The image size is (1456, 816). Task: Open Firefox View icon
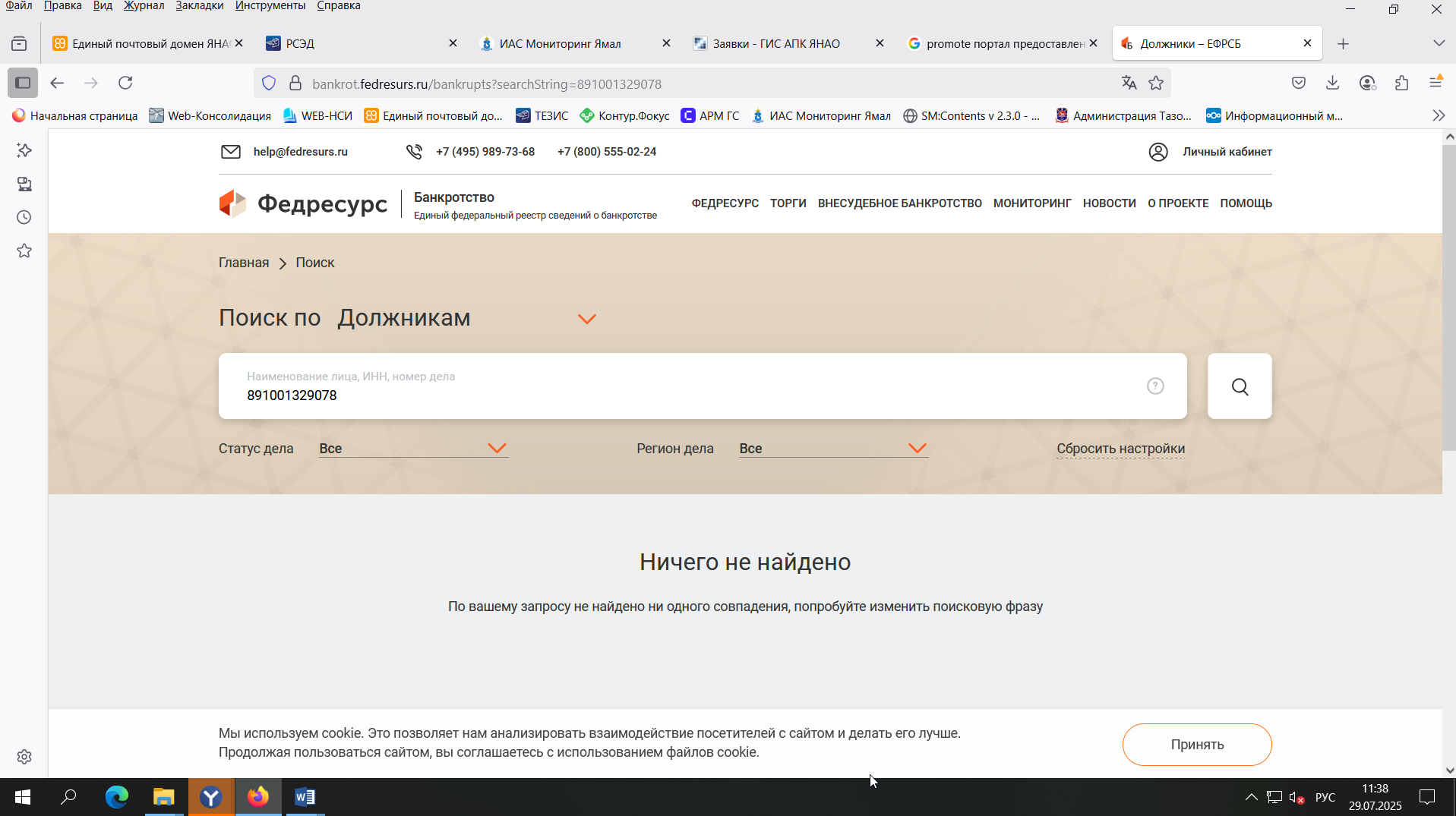(19, 44)
